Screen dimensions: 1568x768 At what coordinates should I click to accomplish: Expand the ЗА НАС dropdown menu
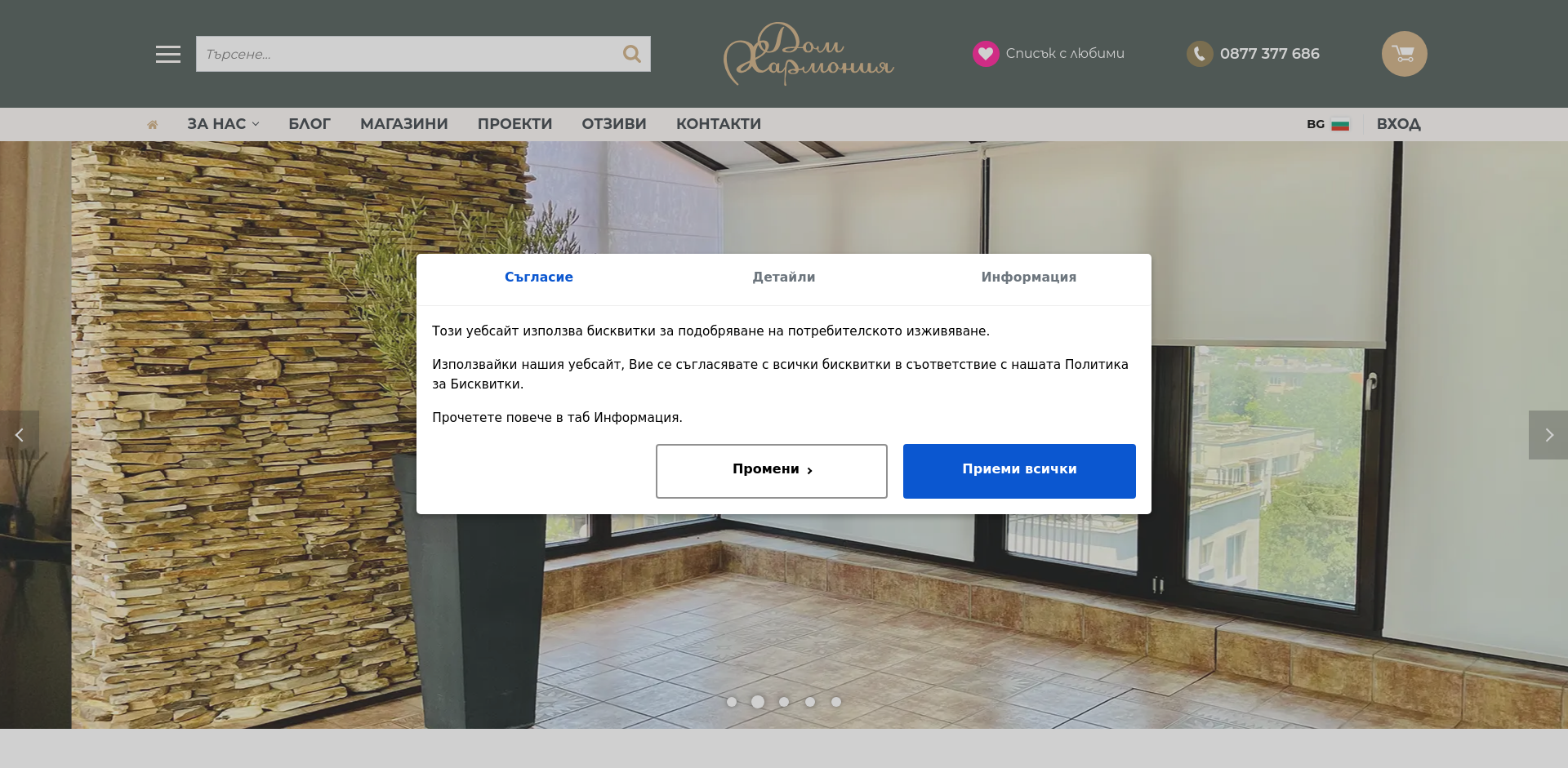(223, 124)
